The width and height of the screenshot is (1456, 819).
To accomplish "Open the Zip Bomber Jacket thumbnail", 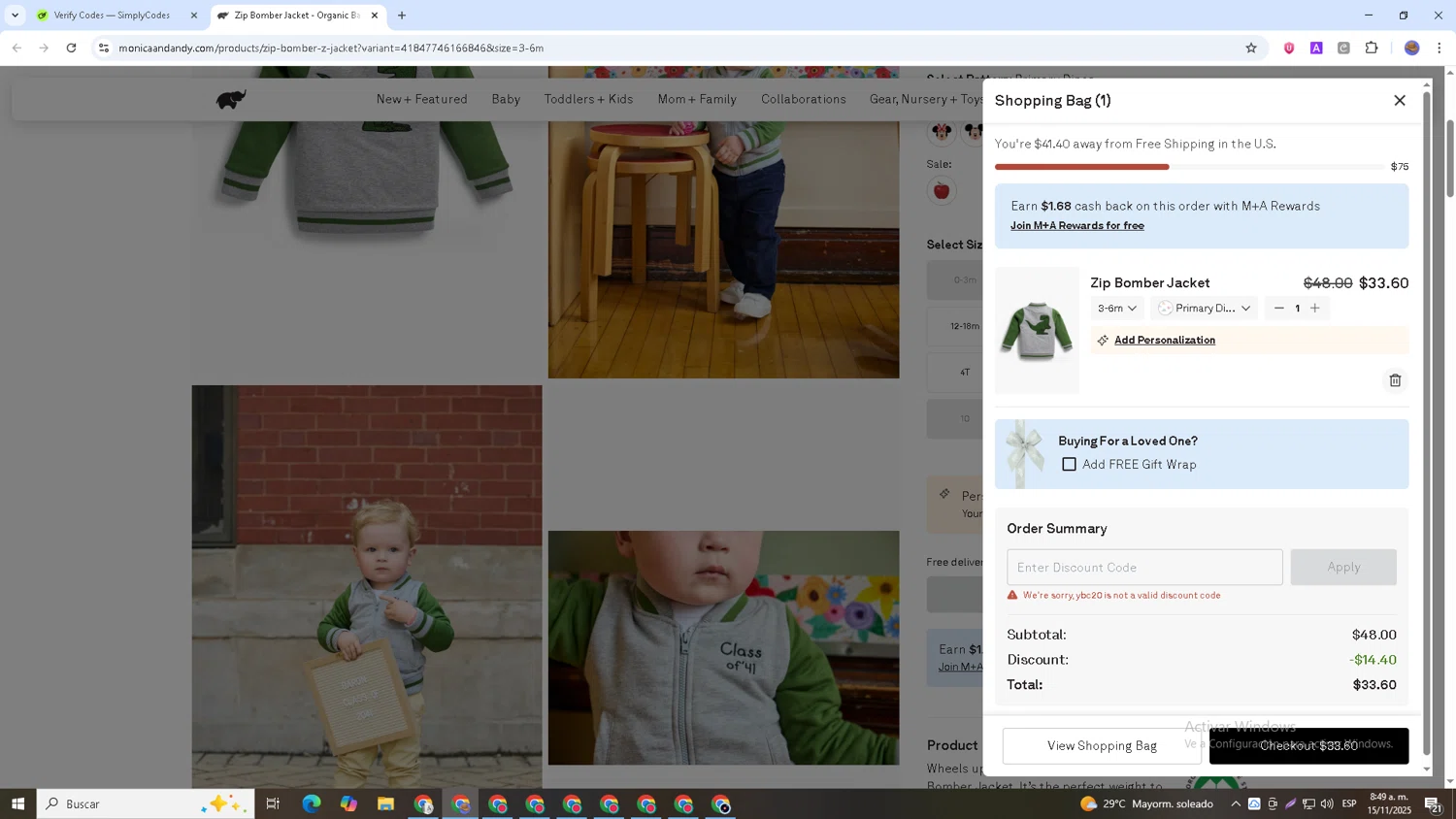I will point(1037,331).
